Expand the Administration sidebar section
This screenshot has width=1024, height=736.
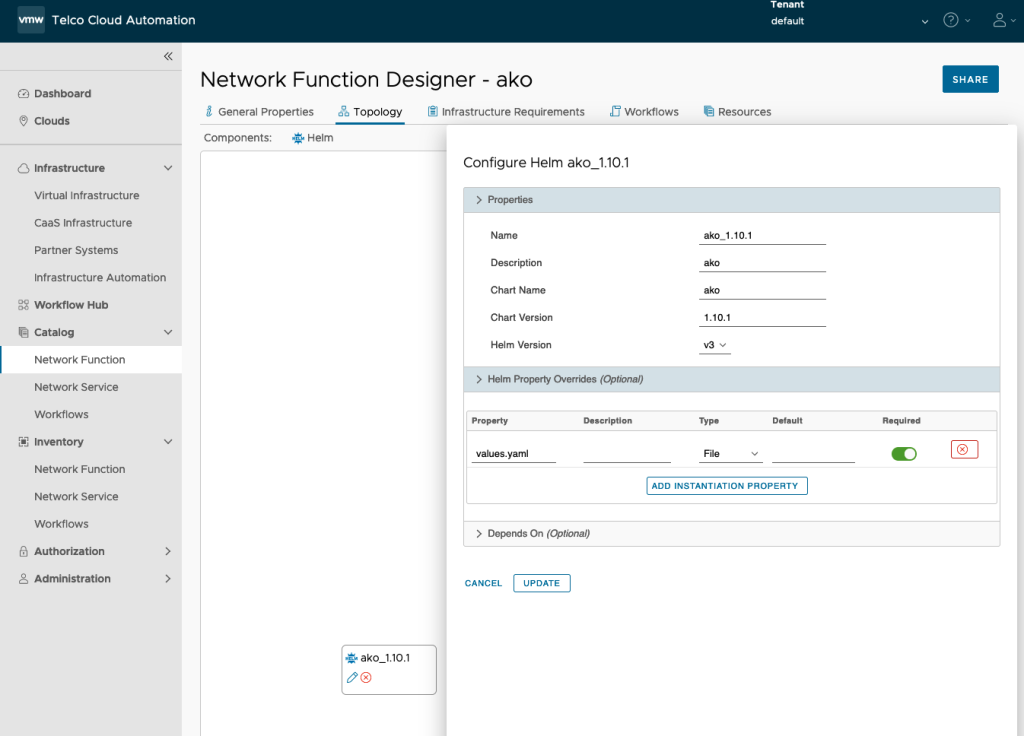(168, 579)
